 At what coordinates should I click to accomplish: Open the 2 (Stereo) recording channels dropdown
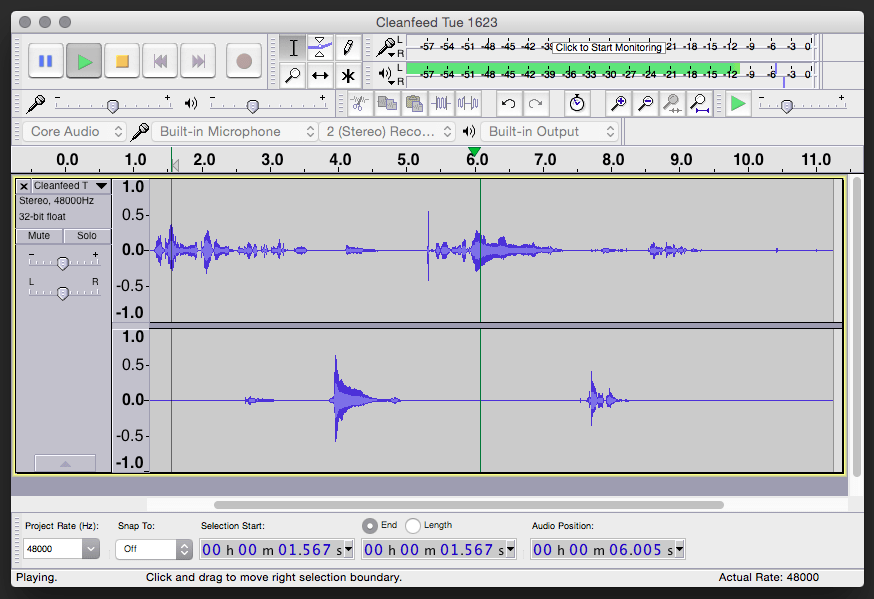tap(387, 132)
